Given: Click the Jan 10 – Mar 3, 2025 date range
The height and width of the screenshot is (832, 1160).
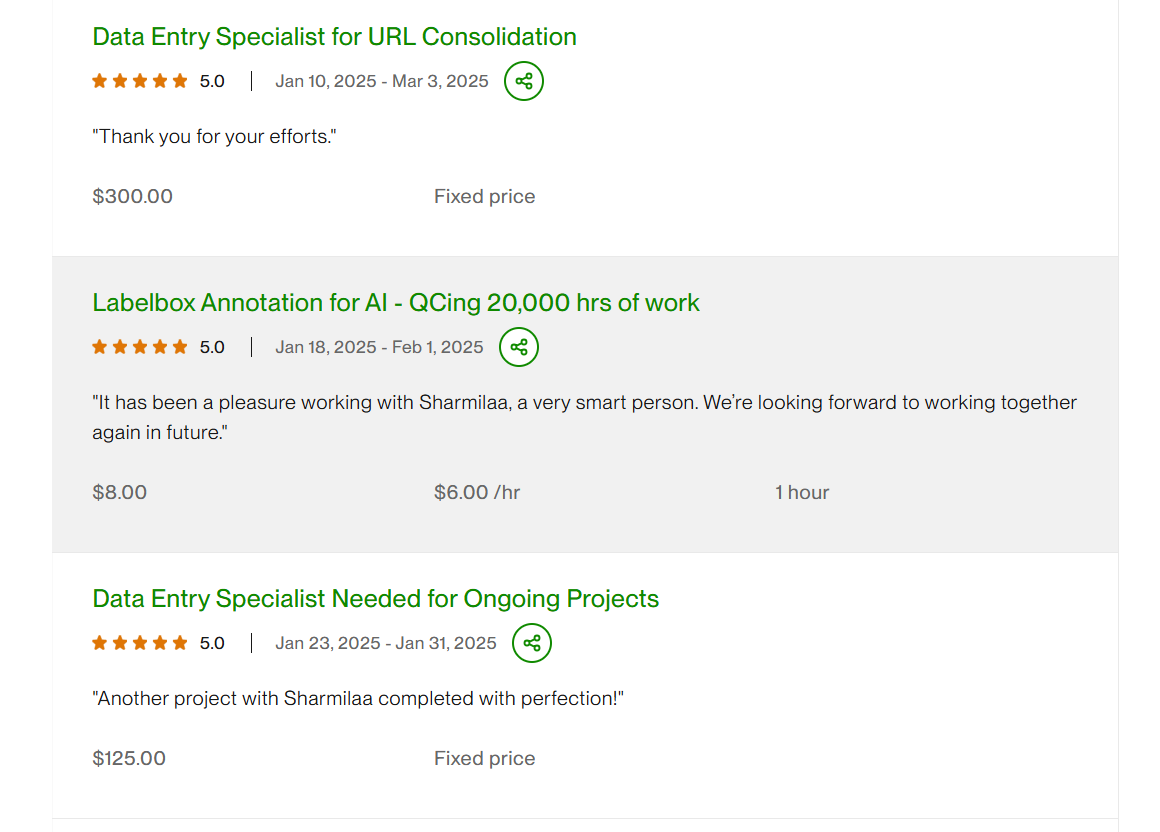Looking at the screenshot, I should point(382,81).
